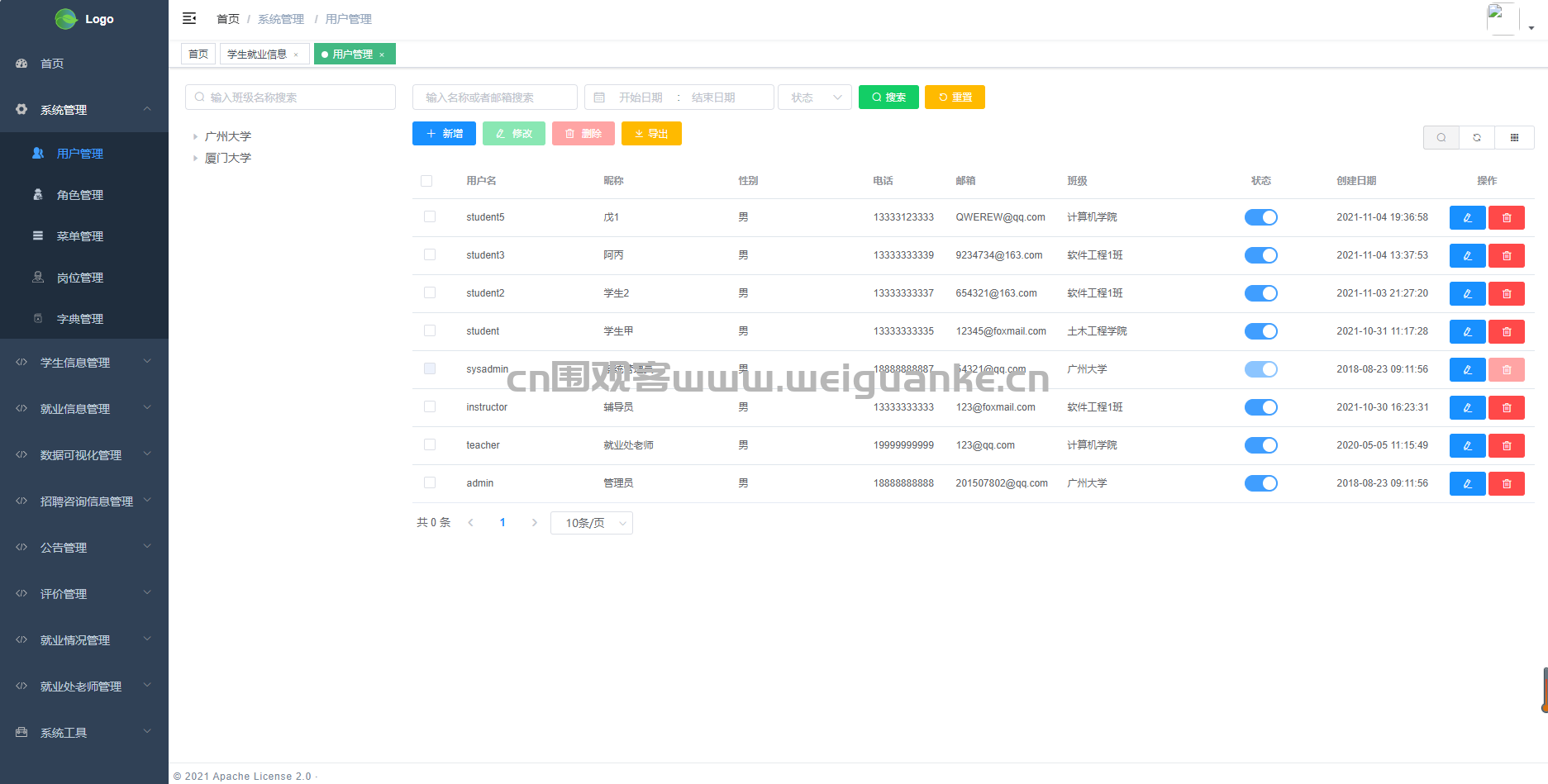Click the sidebar collapse hamburger icon
The width and height of the screenshot is (1548, 784).
pos(189,18)
